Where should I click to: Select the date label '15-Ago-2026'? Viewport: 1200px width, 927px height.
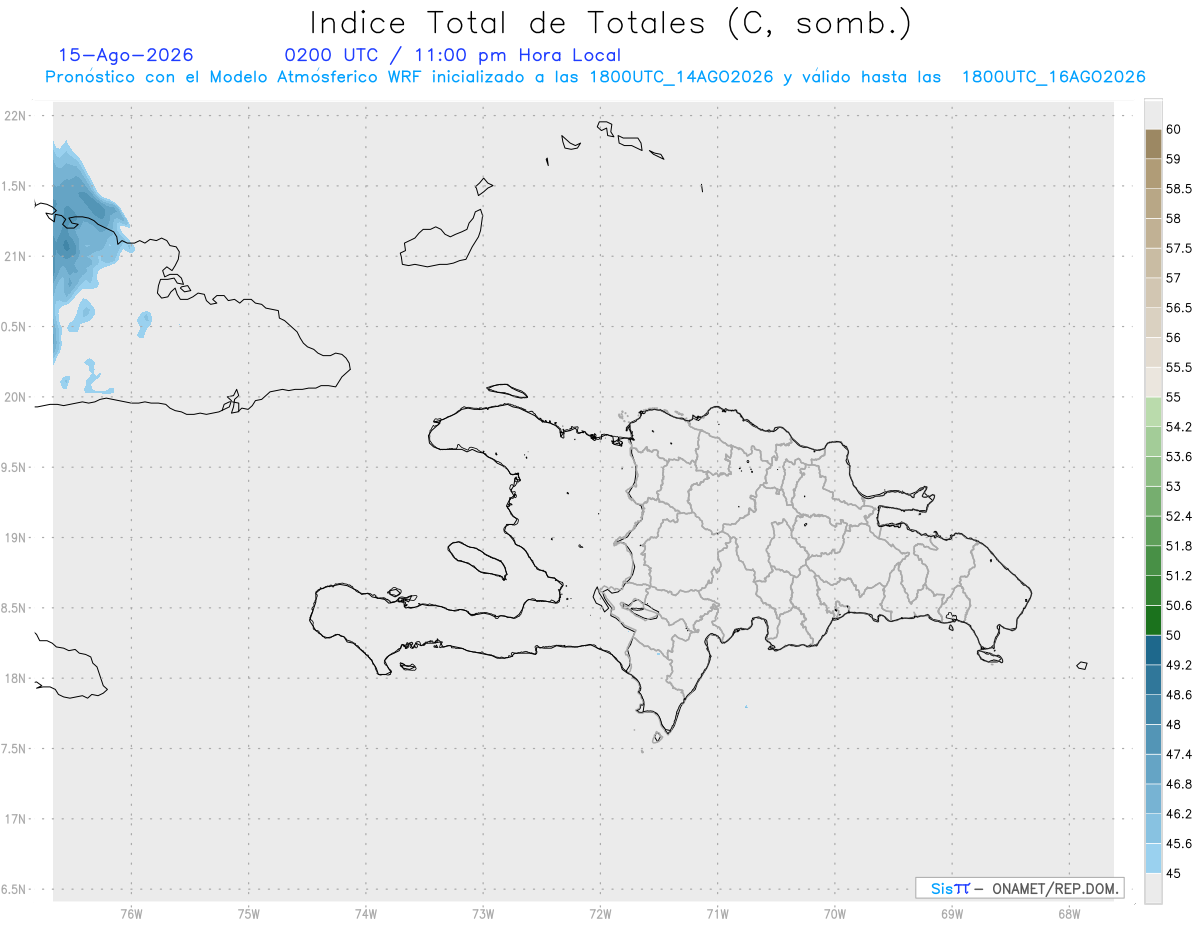[126, 55]
